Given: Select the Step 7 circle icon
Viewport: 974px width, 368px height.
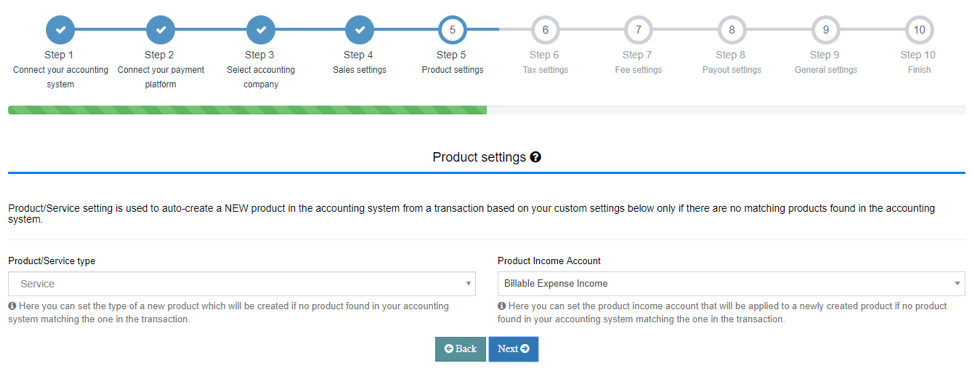Looking at the screenshot, I should 638,29.
